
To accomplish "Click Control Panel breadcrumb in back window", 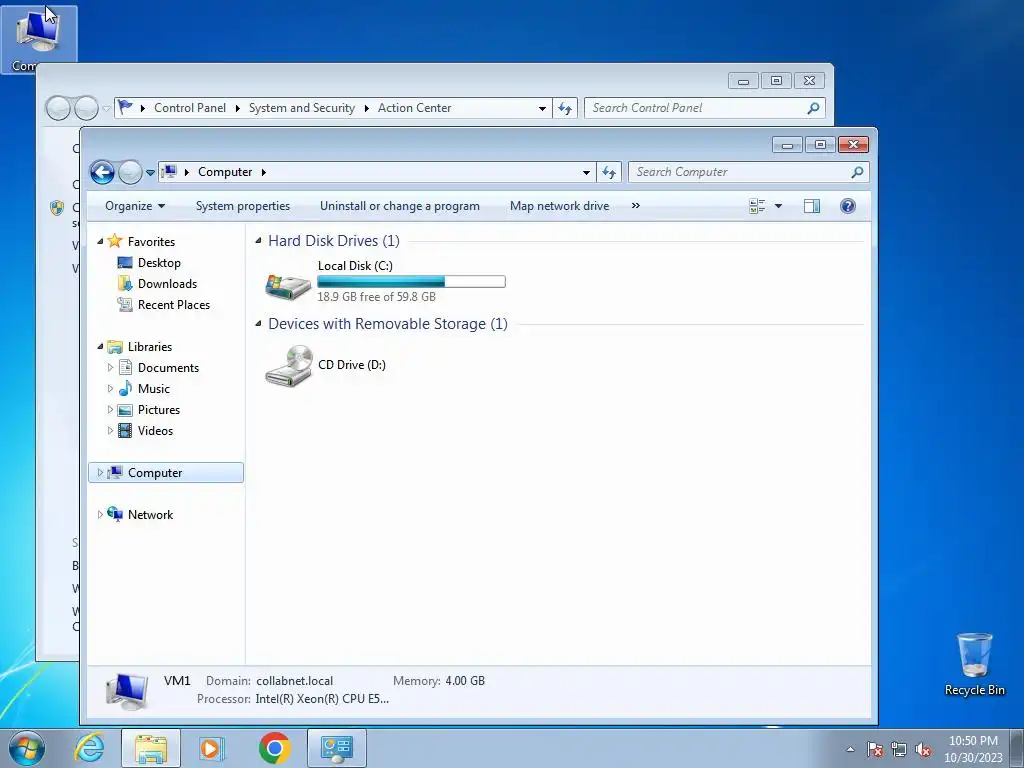I will click(190, 108).
